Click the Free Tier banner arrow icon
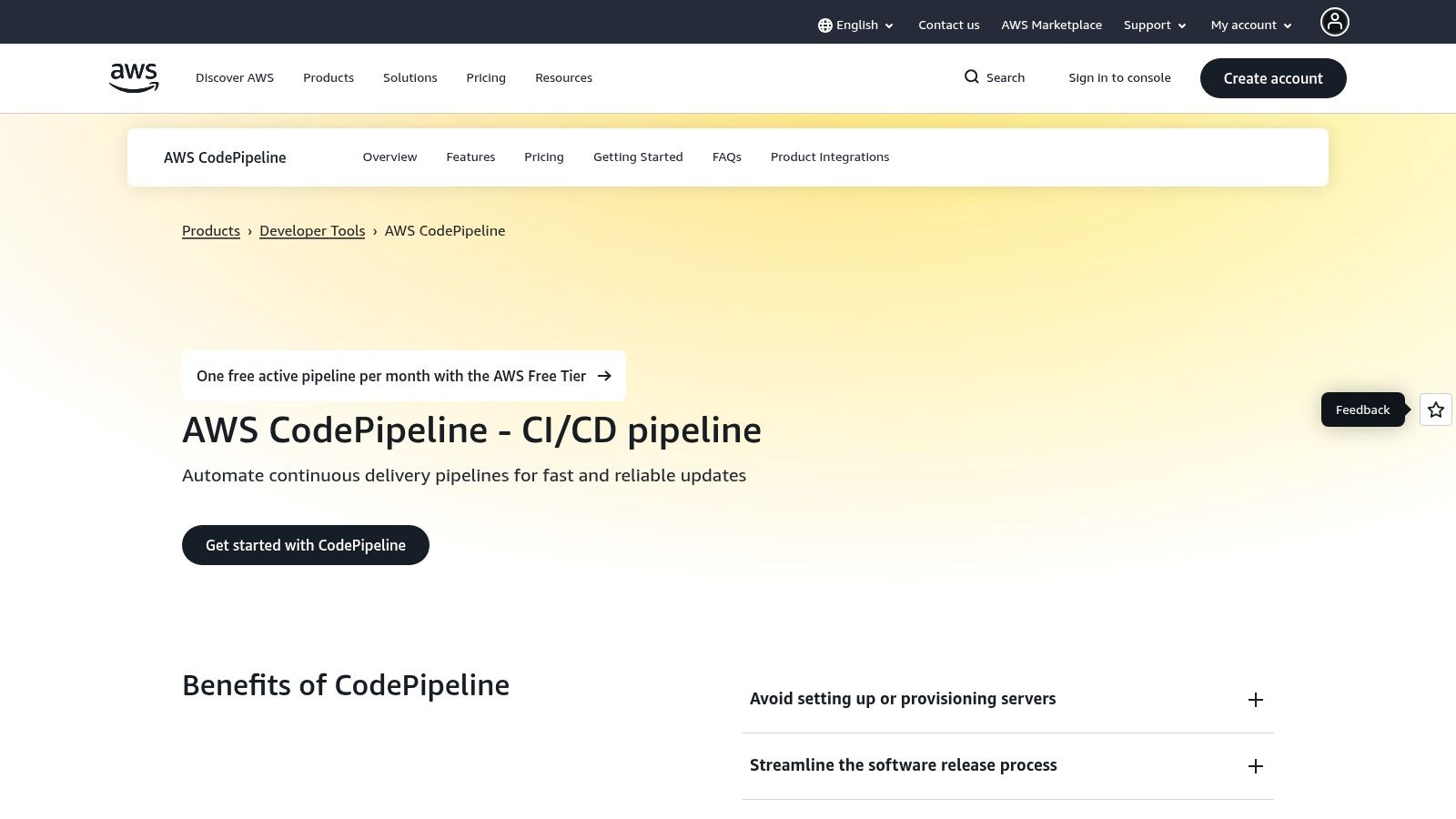The height and width of the screenshot is (819, 1456). (604, 376)
